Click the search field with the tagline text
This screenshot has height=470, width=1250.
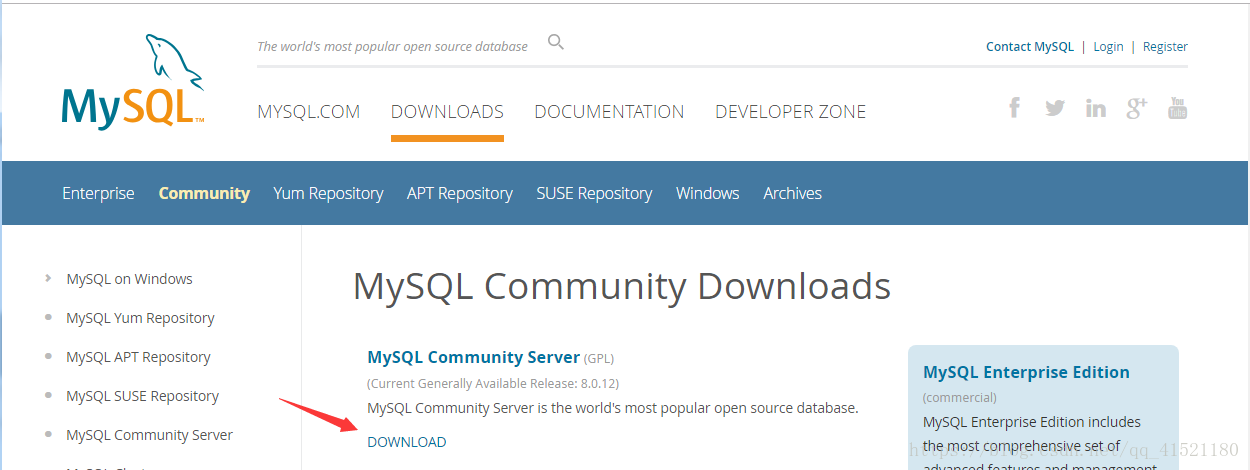392,46
